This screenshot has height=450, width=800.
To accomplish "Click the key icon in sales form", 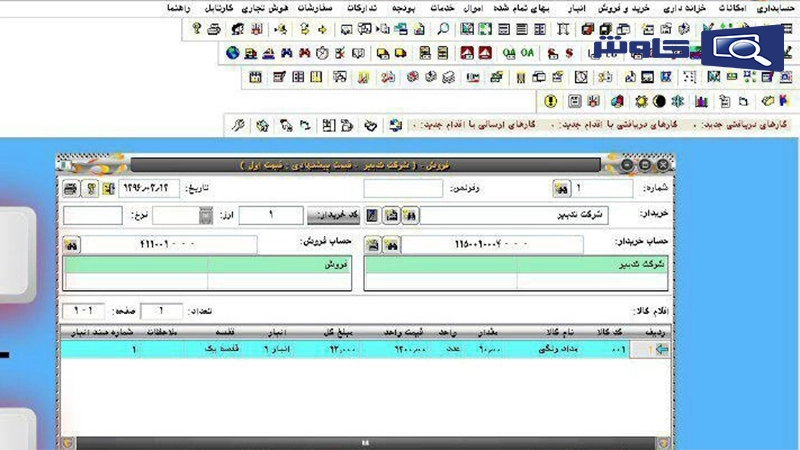I will (91, 189).
